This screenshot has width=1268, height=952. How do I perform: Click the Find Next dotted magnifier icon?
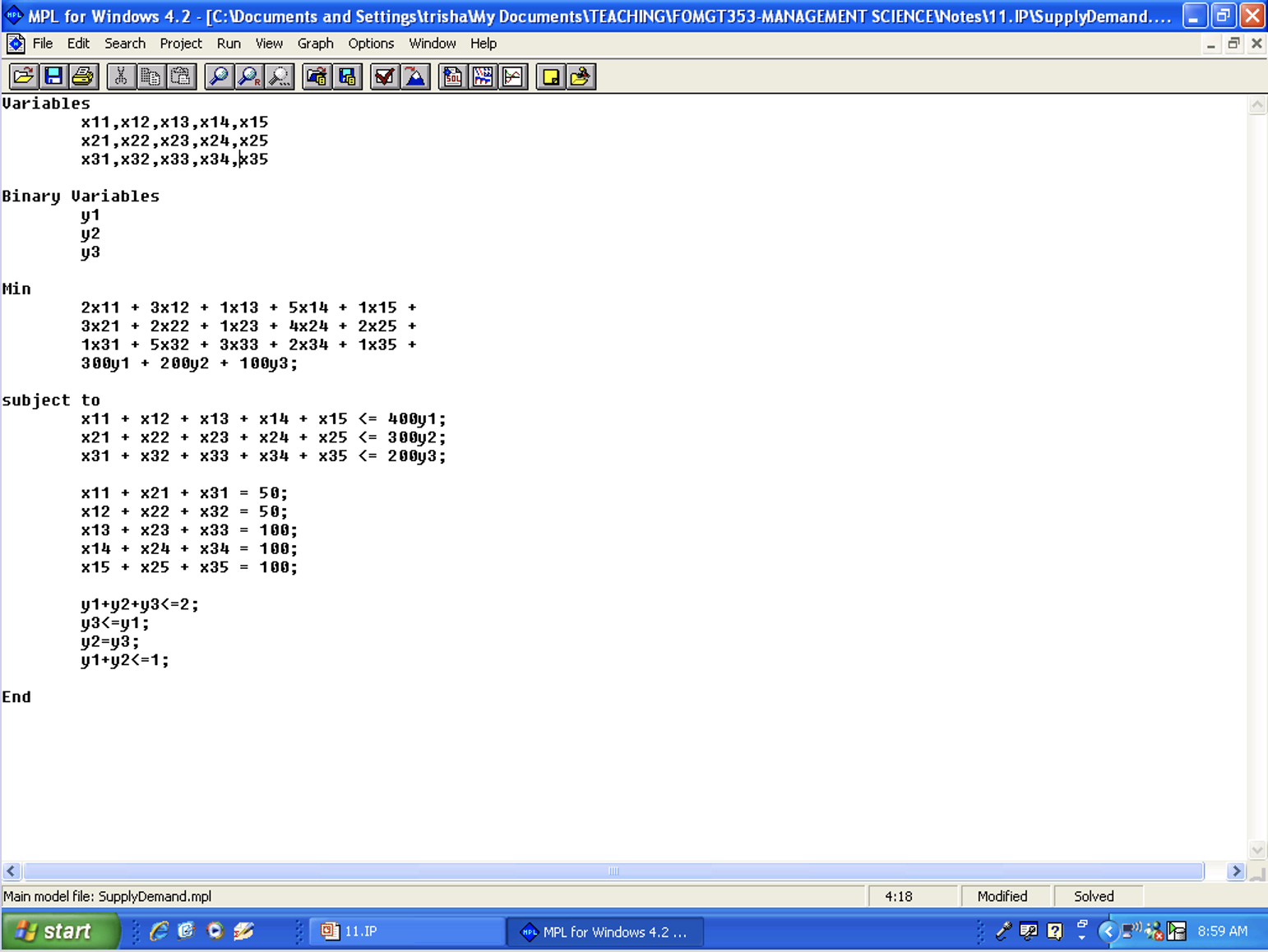point(279,77)
